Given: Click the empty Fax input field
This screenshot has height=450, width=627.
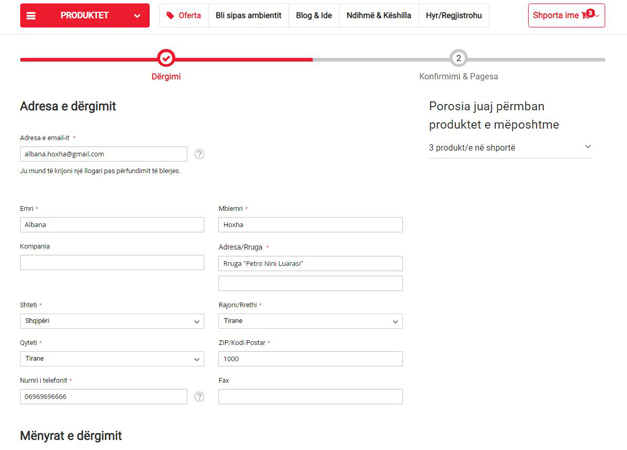Looking at the screenshot, I should pyautogui.click(x=310, y=397).
